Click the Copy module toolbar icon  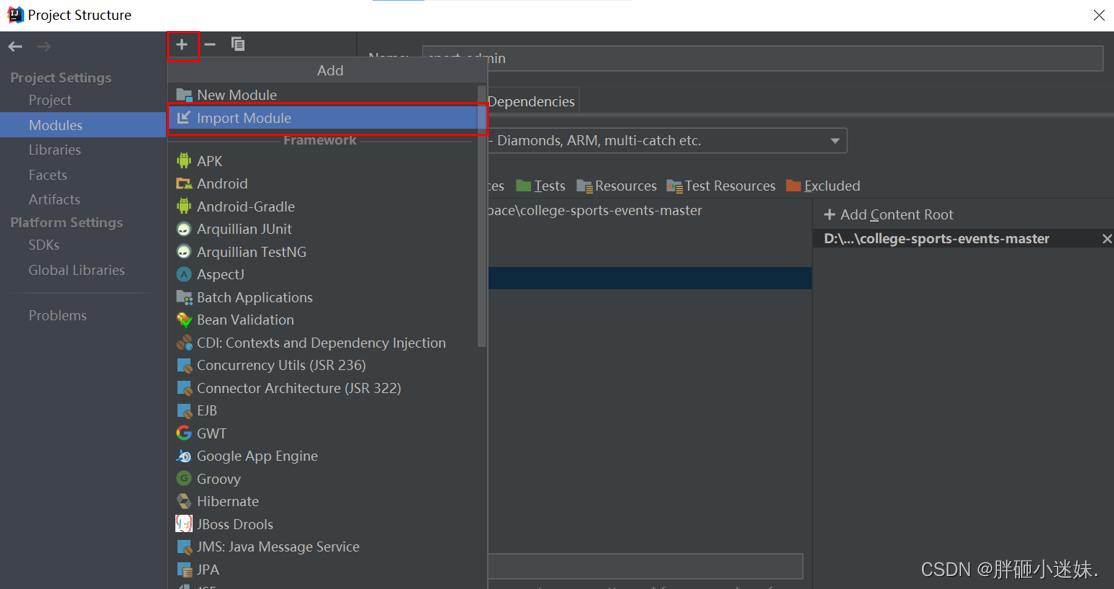pos(238,45)
